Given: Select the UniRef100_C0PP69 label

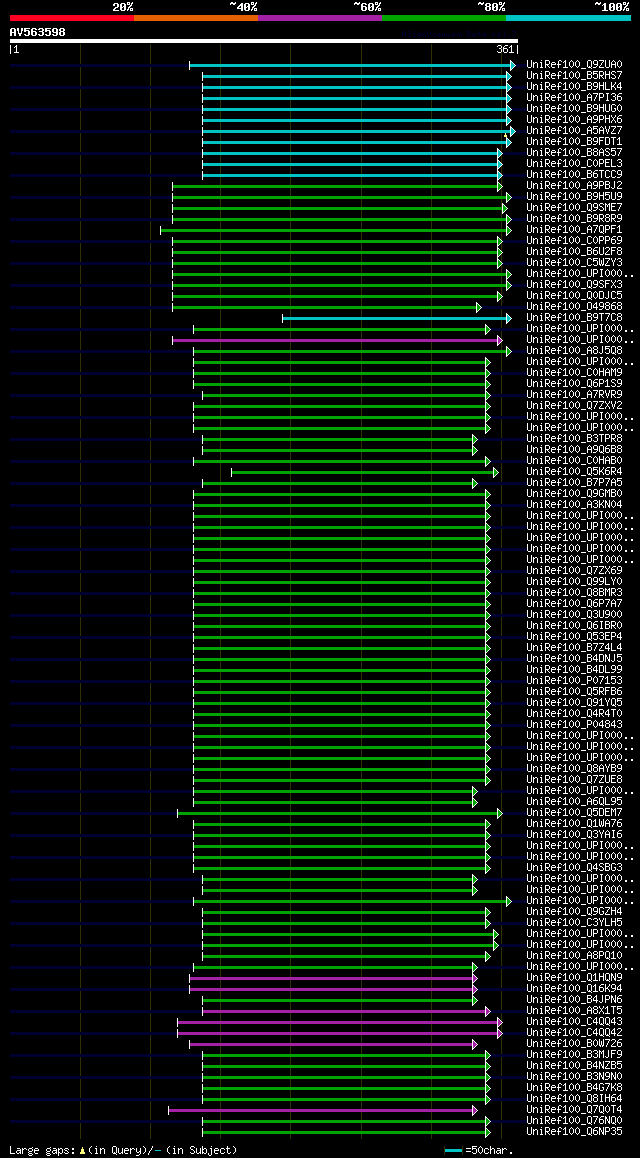Looking at the screenshot, I should point(574,241).
